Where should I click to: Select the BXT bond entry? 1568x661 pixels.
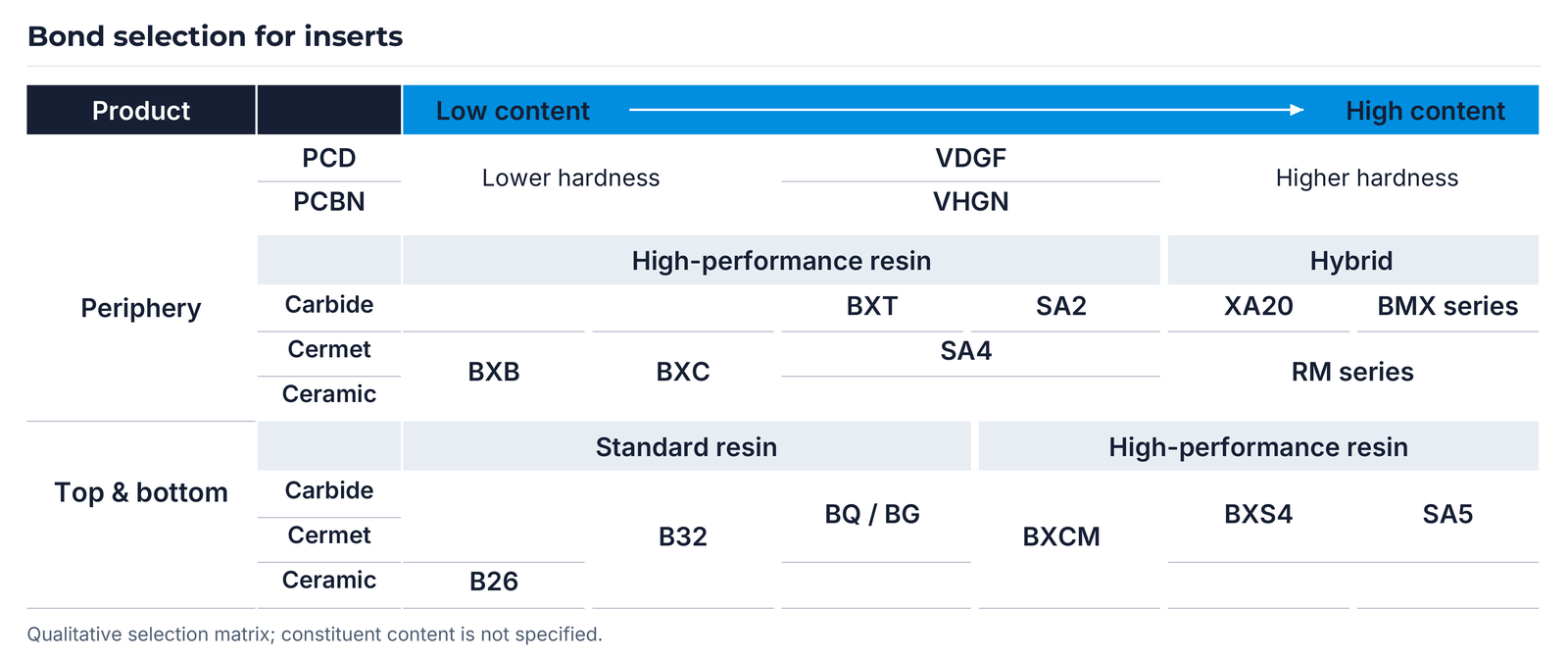tap(872, 306)
